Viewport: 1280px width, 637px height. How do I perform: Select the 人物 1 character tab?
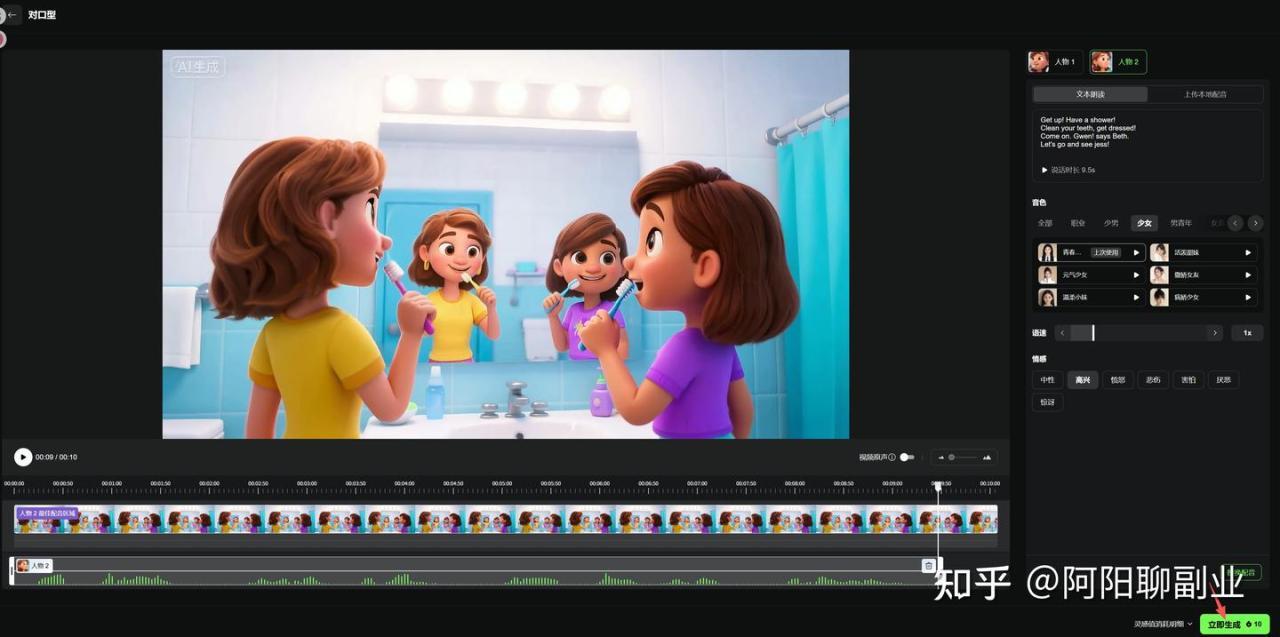(x=1054, y=62)
